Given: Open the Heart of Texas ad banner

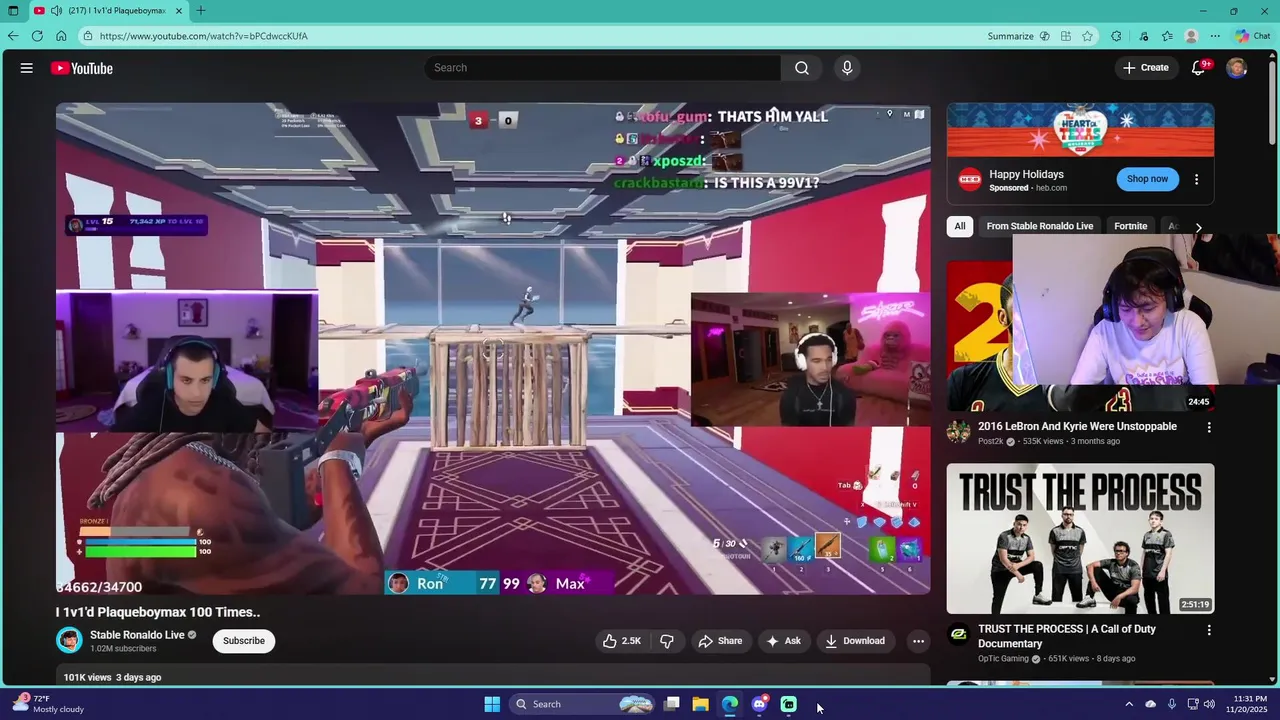Looking at the screenshot, I should coord(1081,130).
